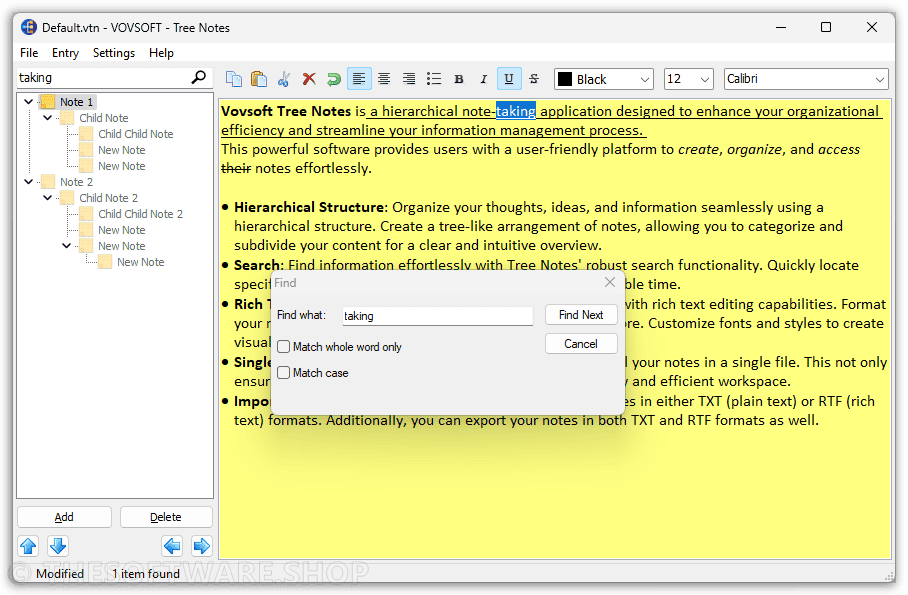Screen dimensions: 908x595
Task: Select Note 2 in the tree
Action: [76, 182]
